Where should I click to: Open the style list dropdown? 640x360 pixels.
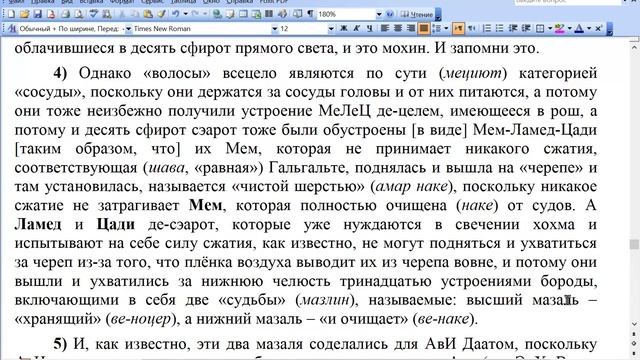pyautogui.click(x=128, y=29)
